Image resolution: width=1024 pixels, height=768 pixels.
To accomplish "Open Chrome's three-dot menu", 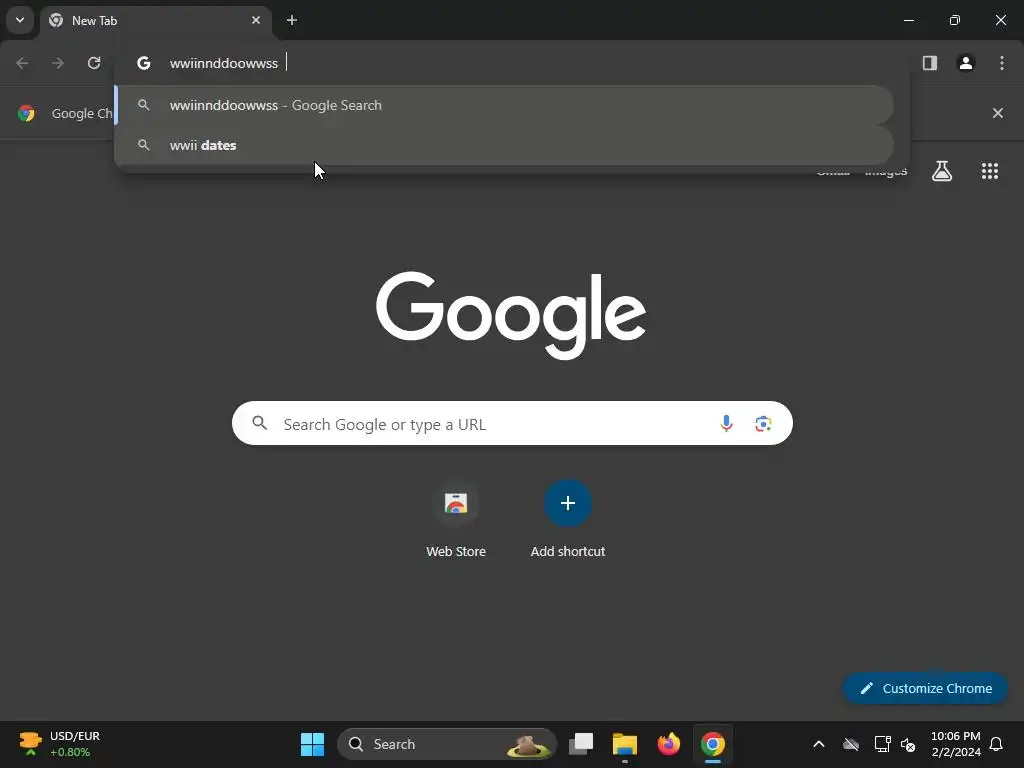I will tap(1002, 63).
